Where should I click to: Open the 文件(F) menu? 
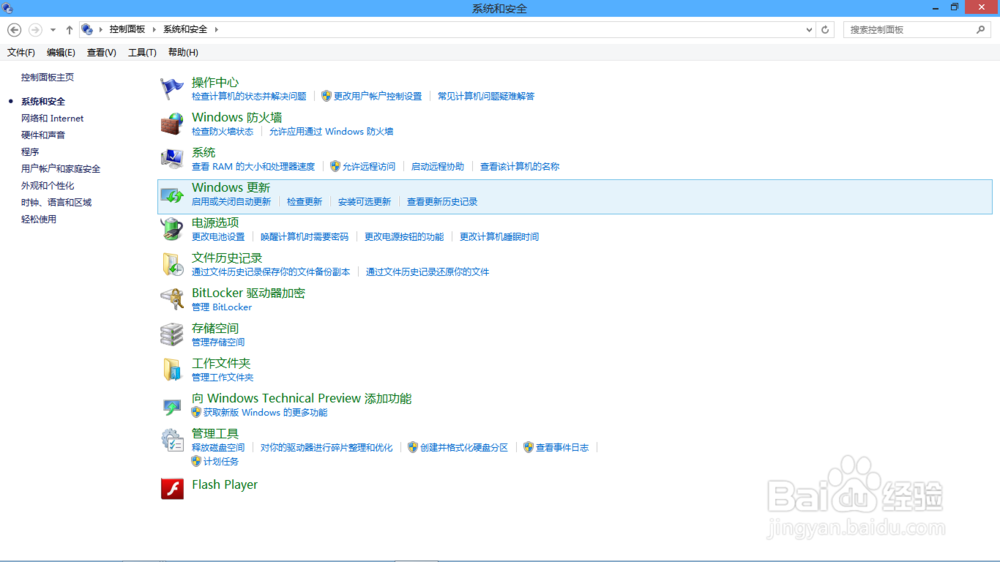pyautogui.click(x=21, y=52)
